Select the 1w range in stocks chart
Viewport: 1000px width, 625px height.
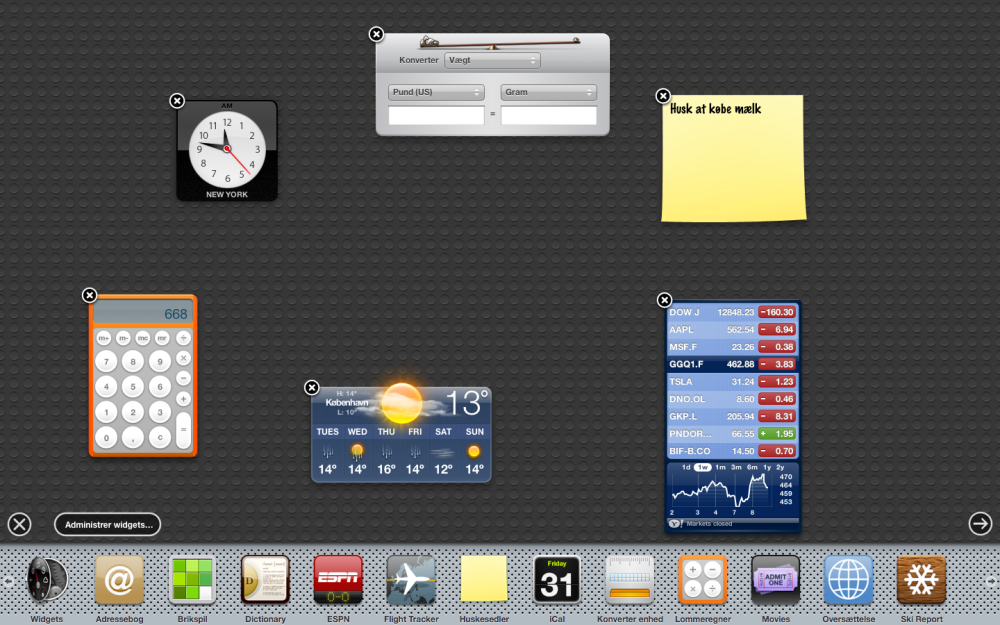[703, 467]
